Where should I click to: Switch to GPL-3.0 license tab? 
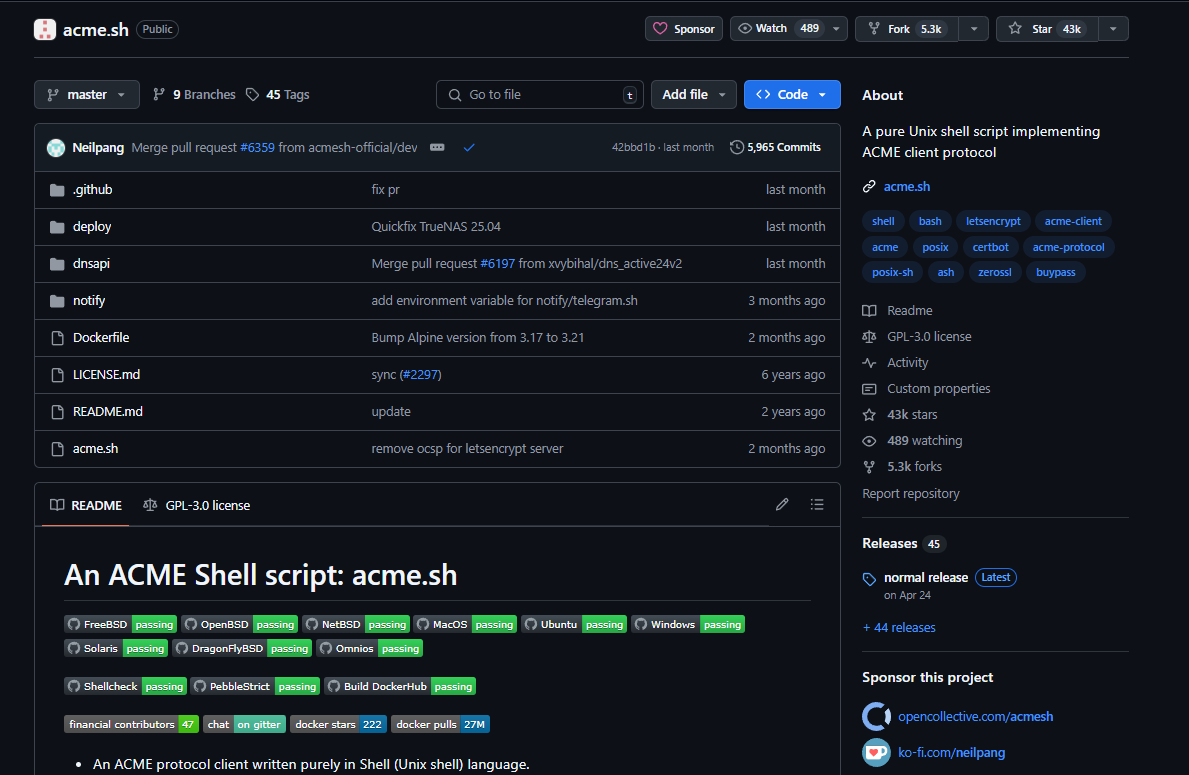196,505
